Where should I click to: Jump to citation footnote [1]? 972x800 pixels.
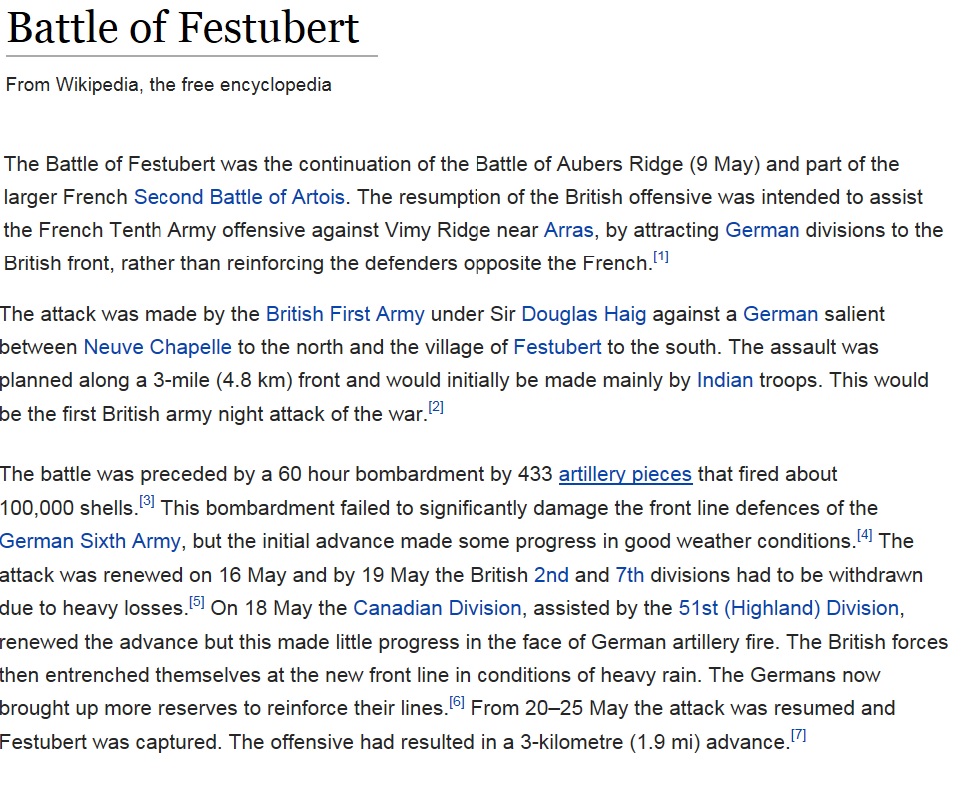(x=660, y=258)
